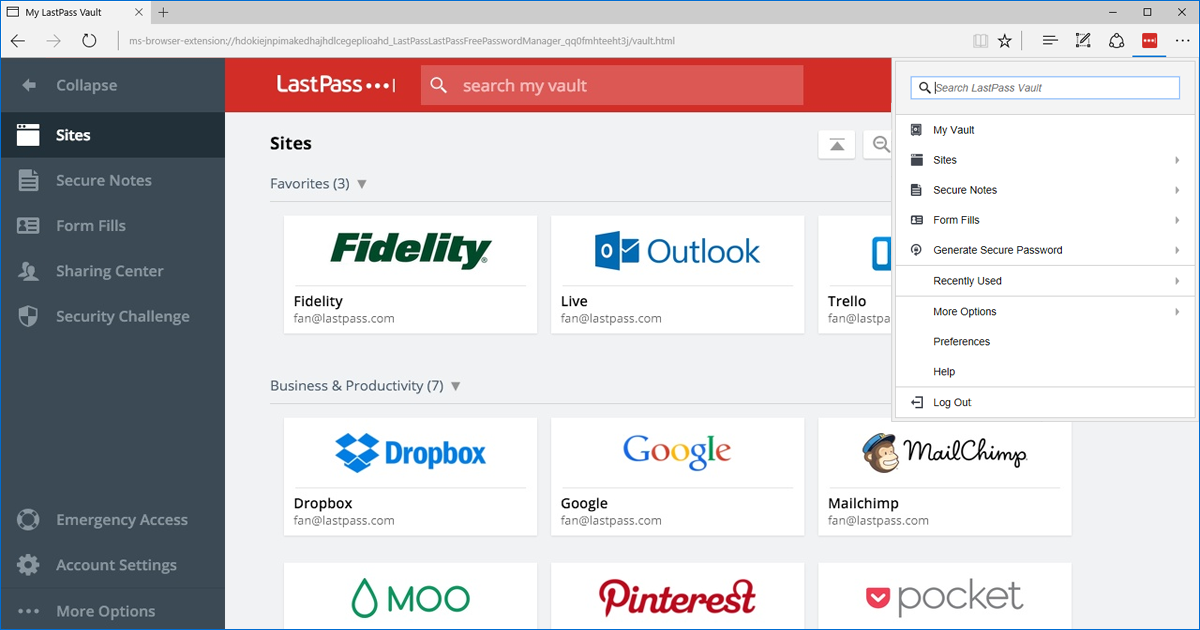
Task: Select Form Fills in the left sidebar
Action: (x=97, y=225)
